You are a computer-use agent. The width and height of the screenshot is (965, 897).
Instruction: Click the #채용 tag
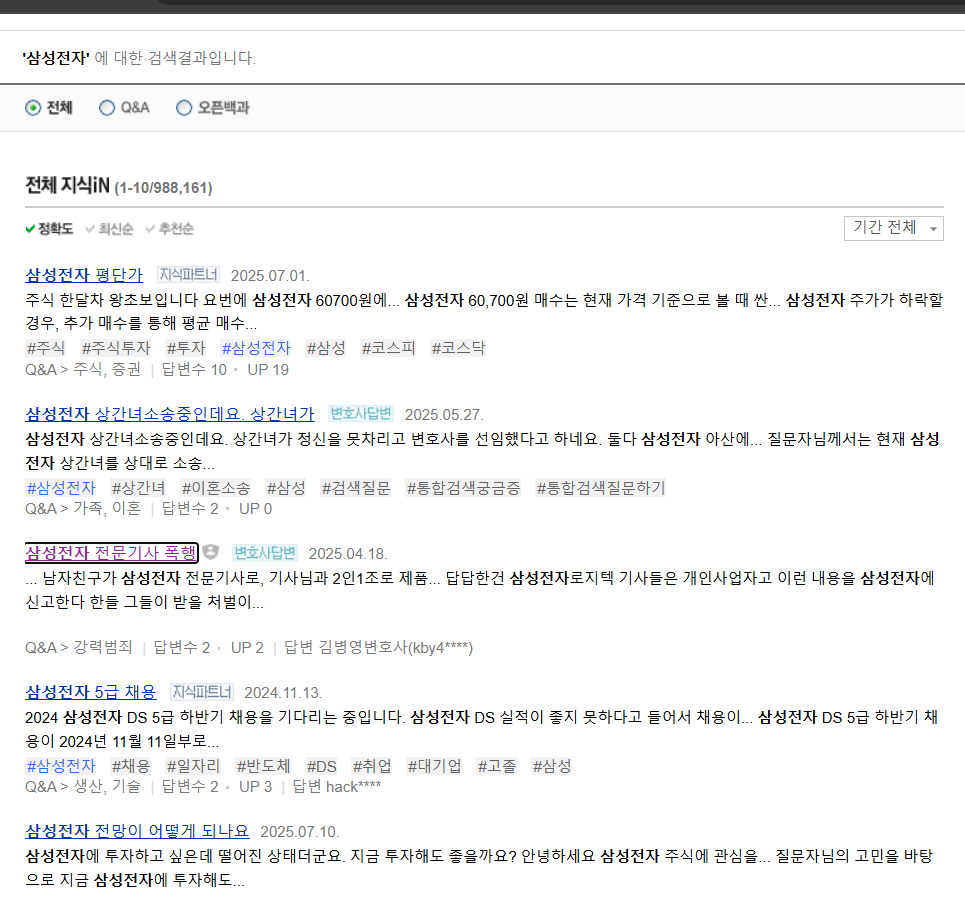point(131,766)
